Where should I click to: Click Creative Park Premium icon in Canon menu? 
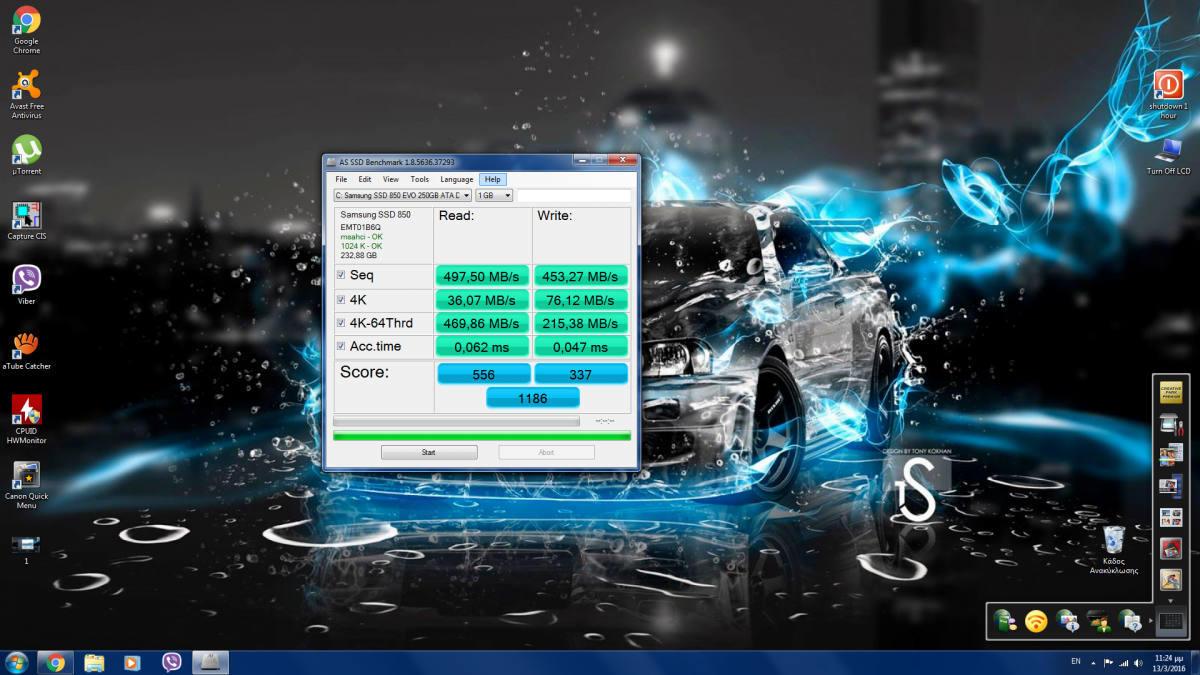pos(1171,393)
